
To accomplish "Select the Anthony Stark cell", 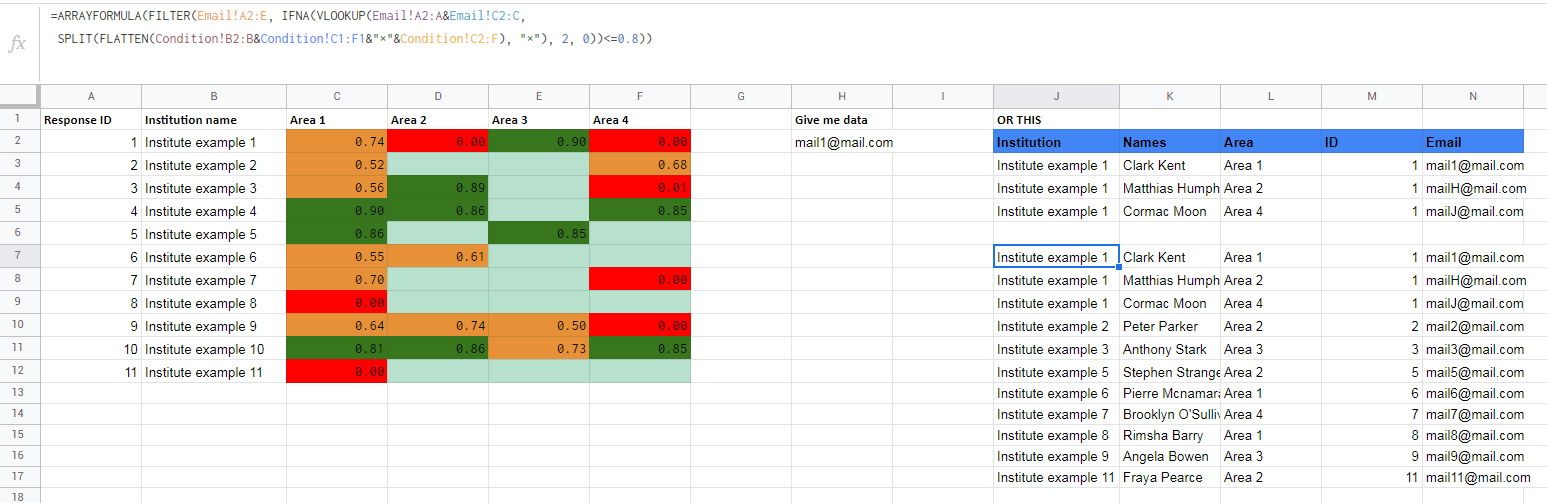I will 1170,349.
